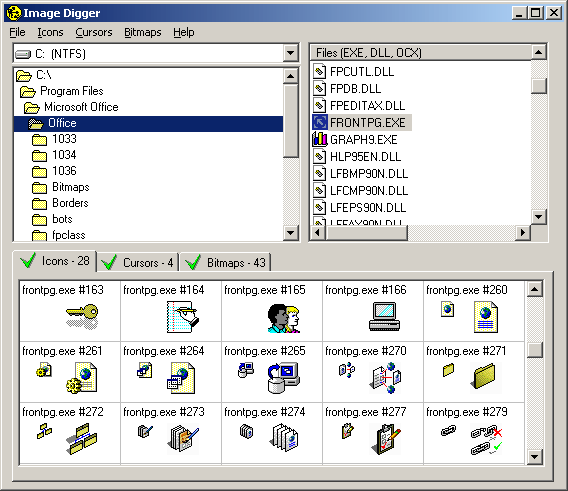The image size is (568, 491).
Task: Click small globe calendar page icon #264
Action: click(x=145, y=370)
